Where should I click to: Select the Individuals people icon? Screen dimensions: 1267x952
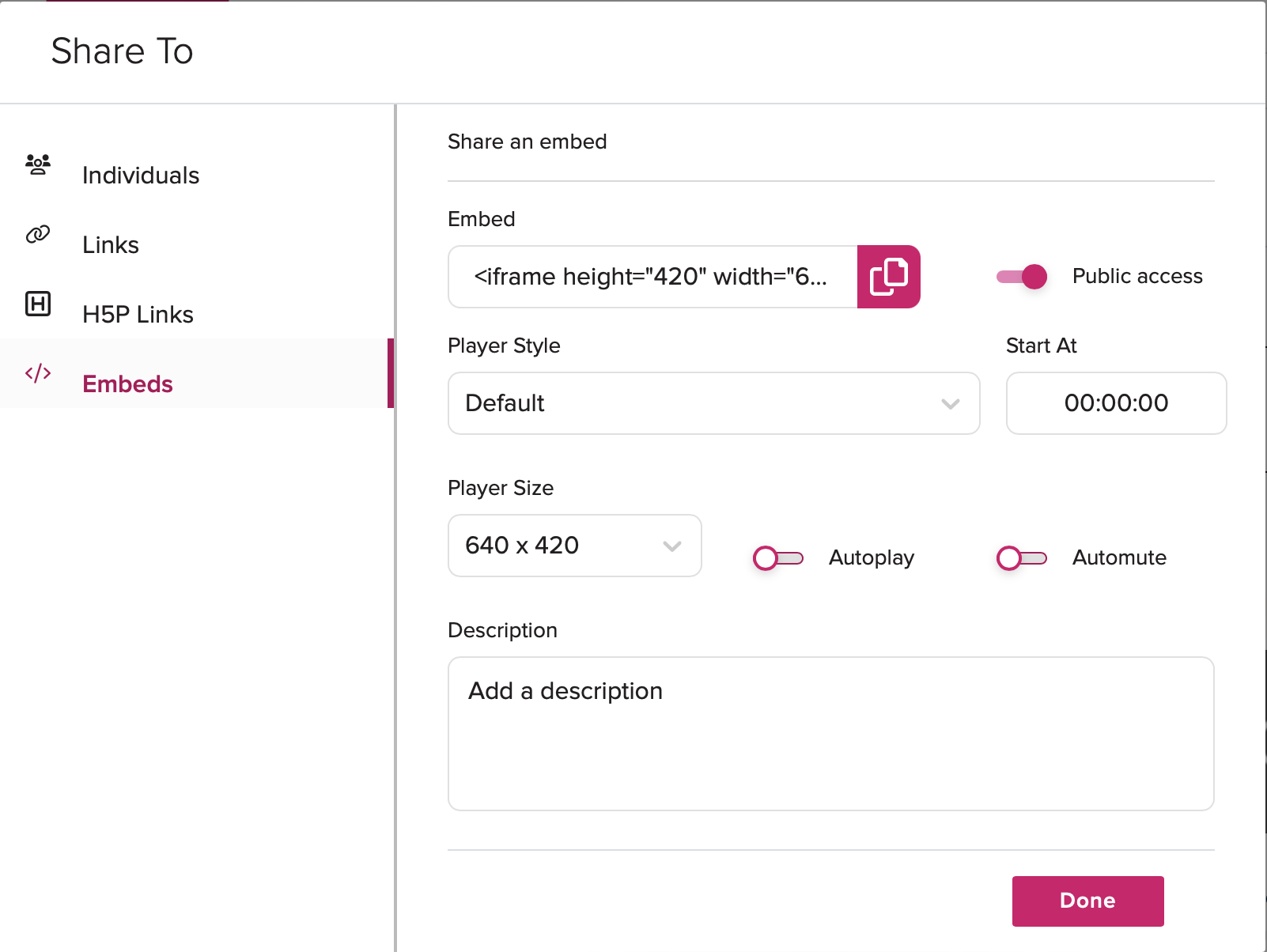[x=38, y=165]
